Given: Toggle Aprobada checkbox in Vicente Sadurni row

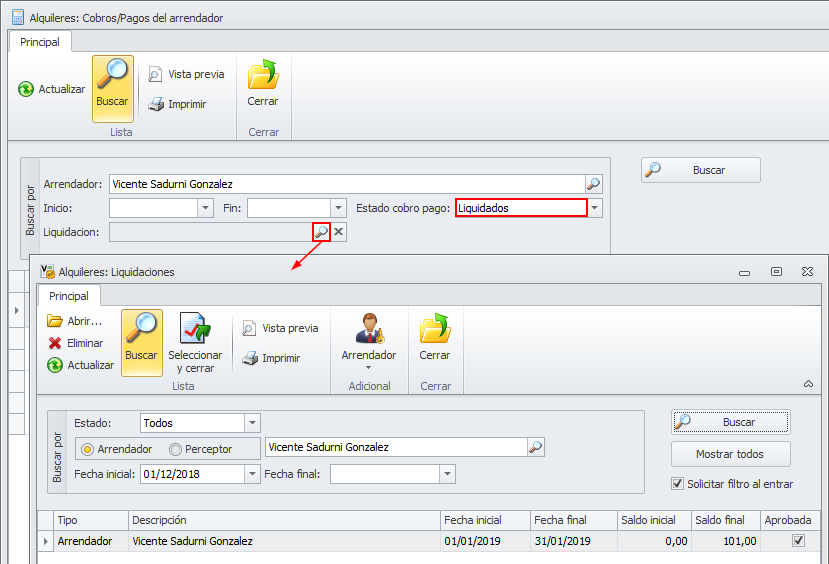Looking at the screenshot, I should click(x=798, y=541).
